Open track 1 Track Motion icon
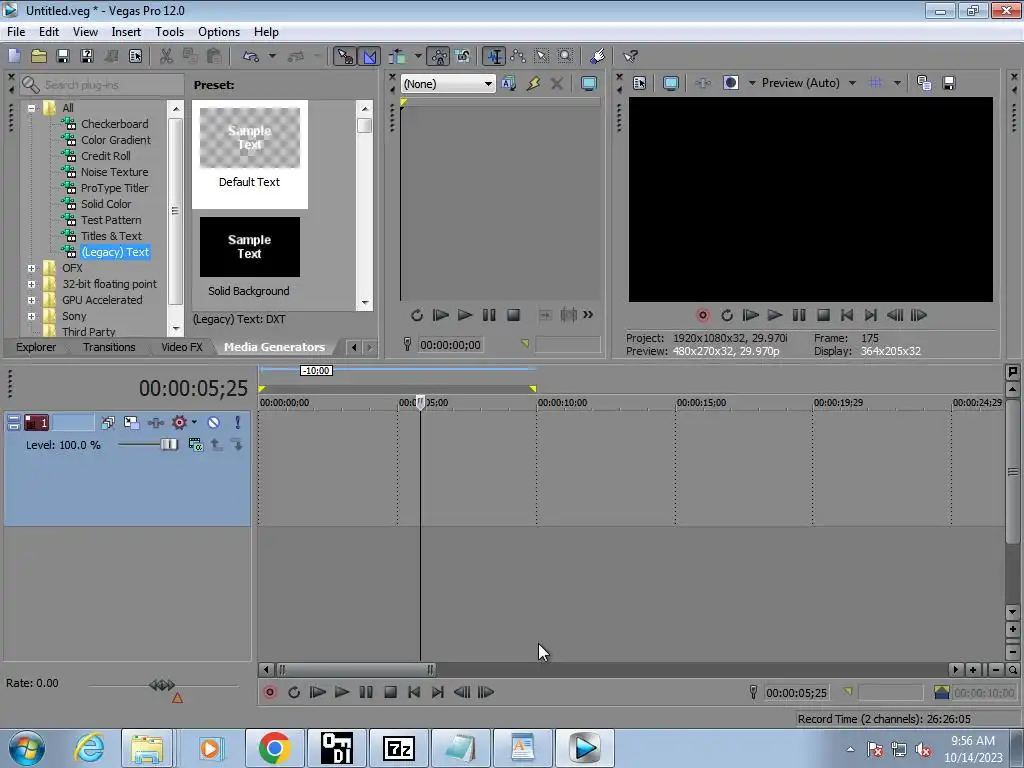This screenshot has height=768, width=1024. [131, 423]
